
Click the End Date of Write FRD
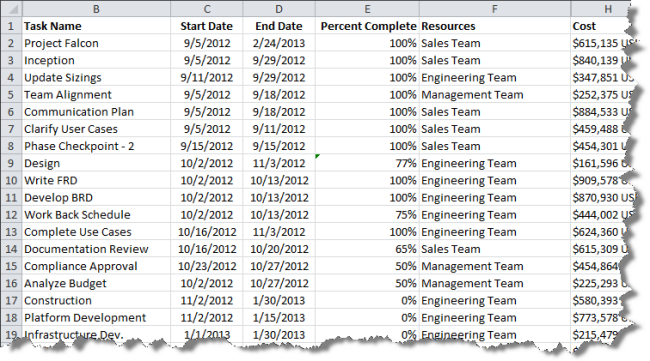(279, 180)
